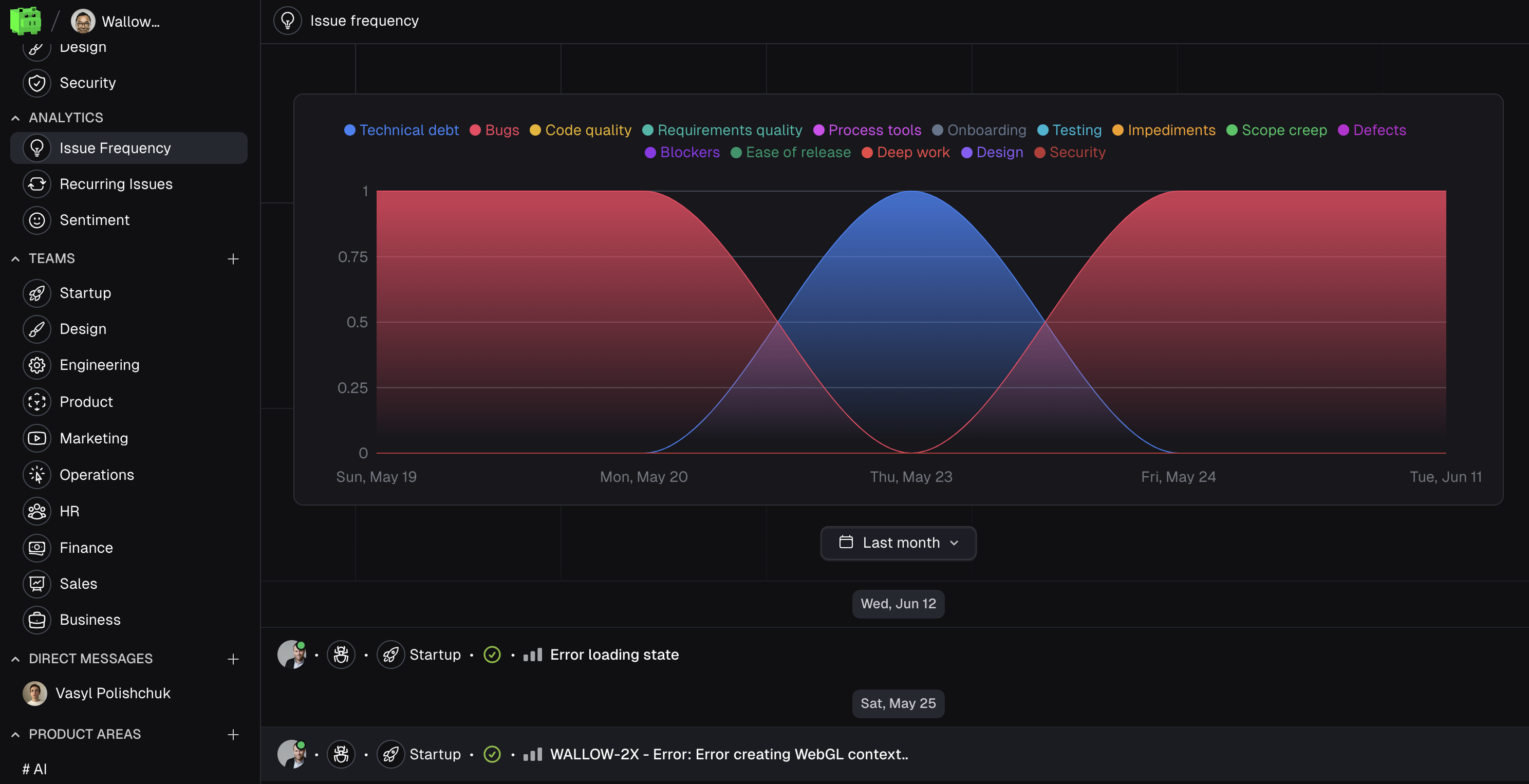Open the Marketing team page
The height and width of the screenshot is (784, 1529).
click(93, 438)
